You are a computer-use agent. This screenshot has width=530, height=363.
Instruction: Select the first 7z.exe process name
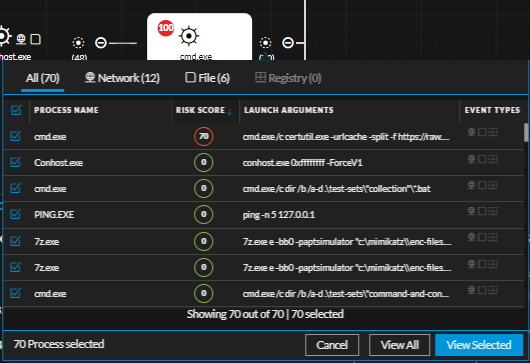pos(46,242)
